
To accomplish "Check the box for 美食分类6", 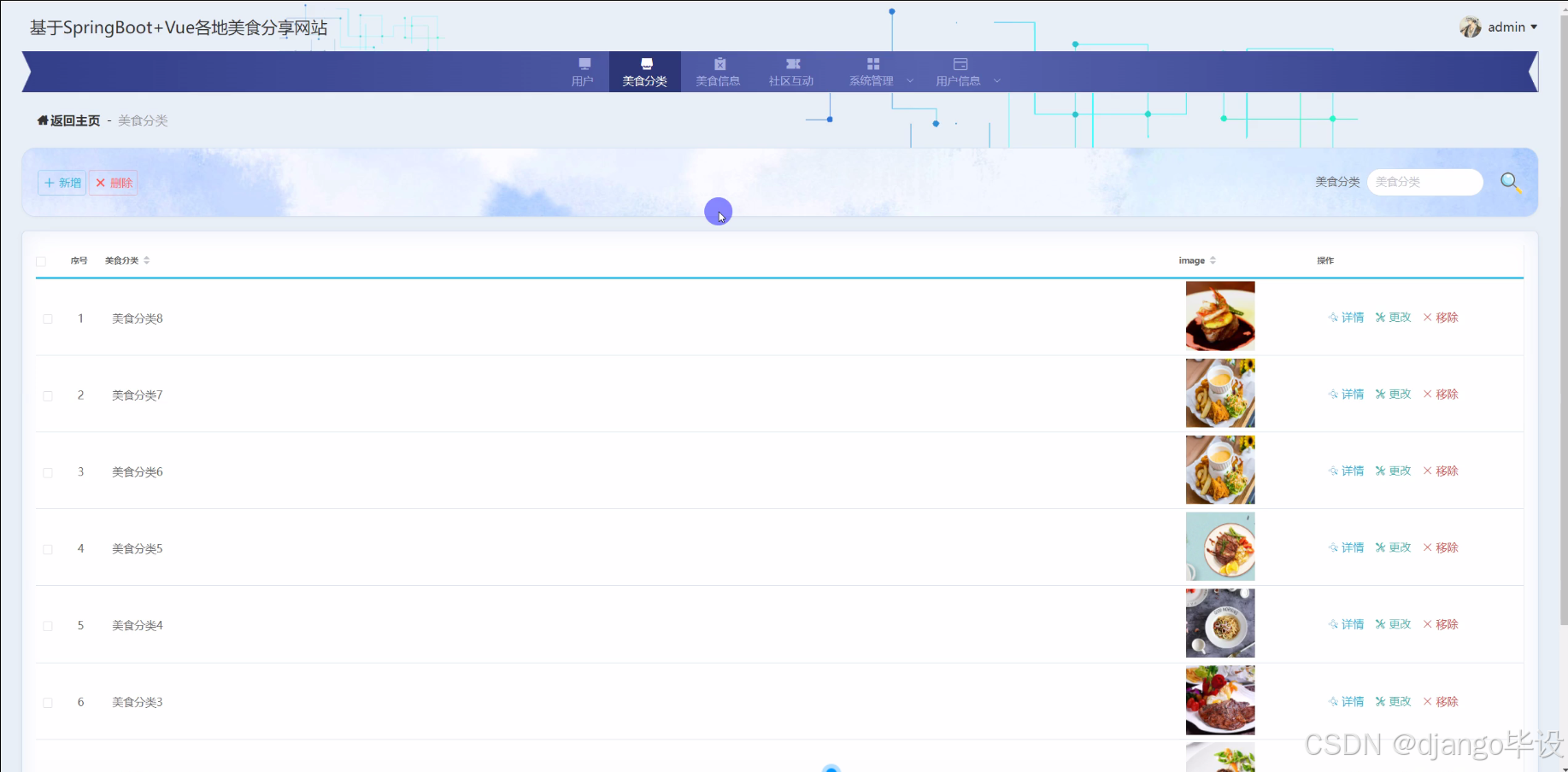I will [x=48, y=472].
